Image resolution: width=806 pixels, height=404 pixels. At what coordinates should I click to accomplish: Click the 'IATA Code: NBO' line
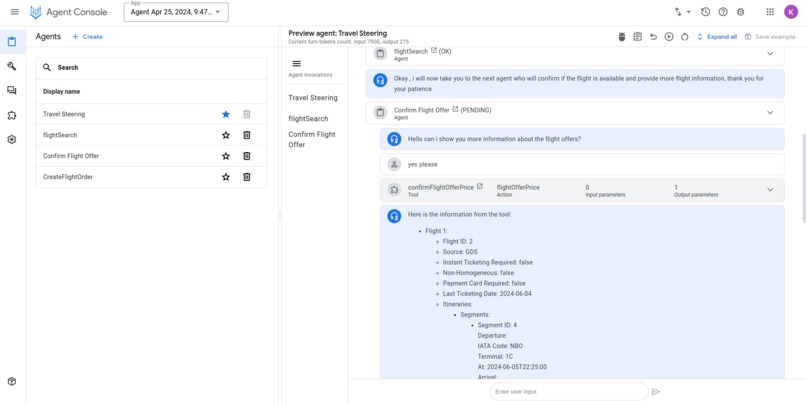click(500, 346)
